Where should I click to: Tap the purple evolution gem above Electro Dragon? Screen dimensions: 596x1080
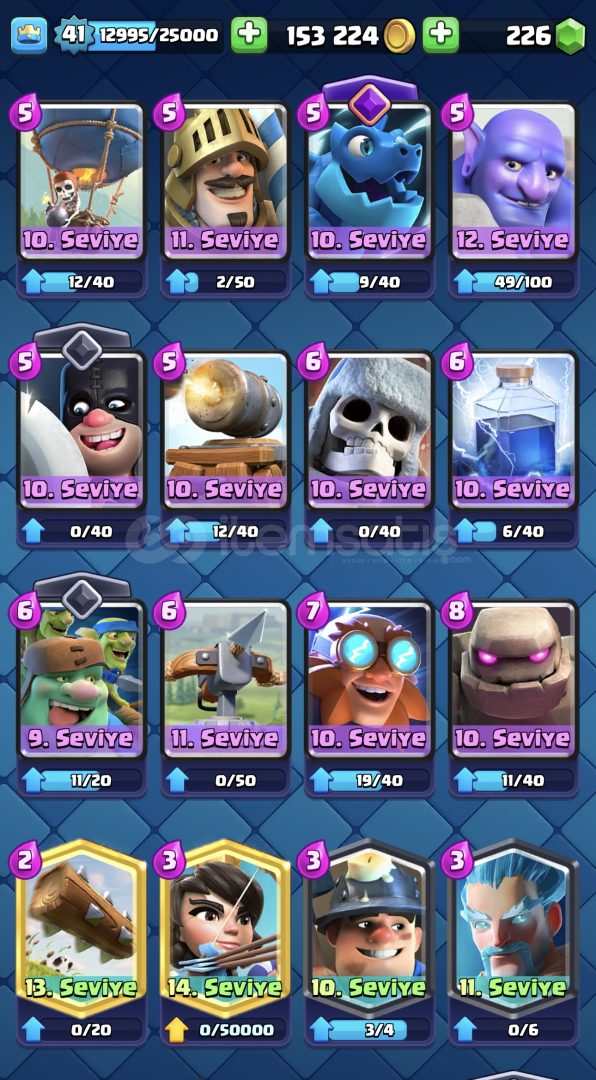pos(369,103)
